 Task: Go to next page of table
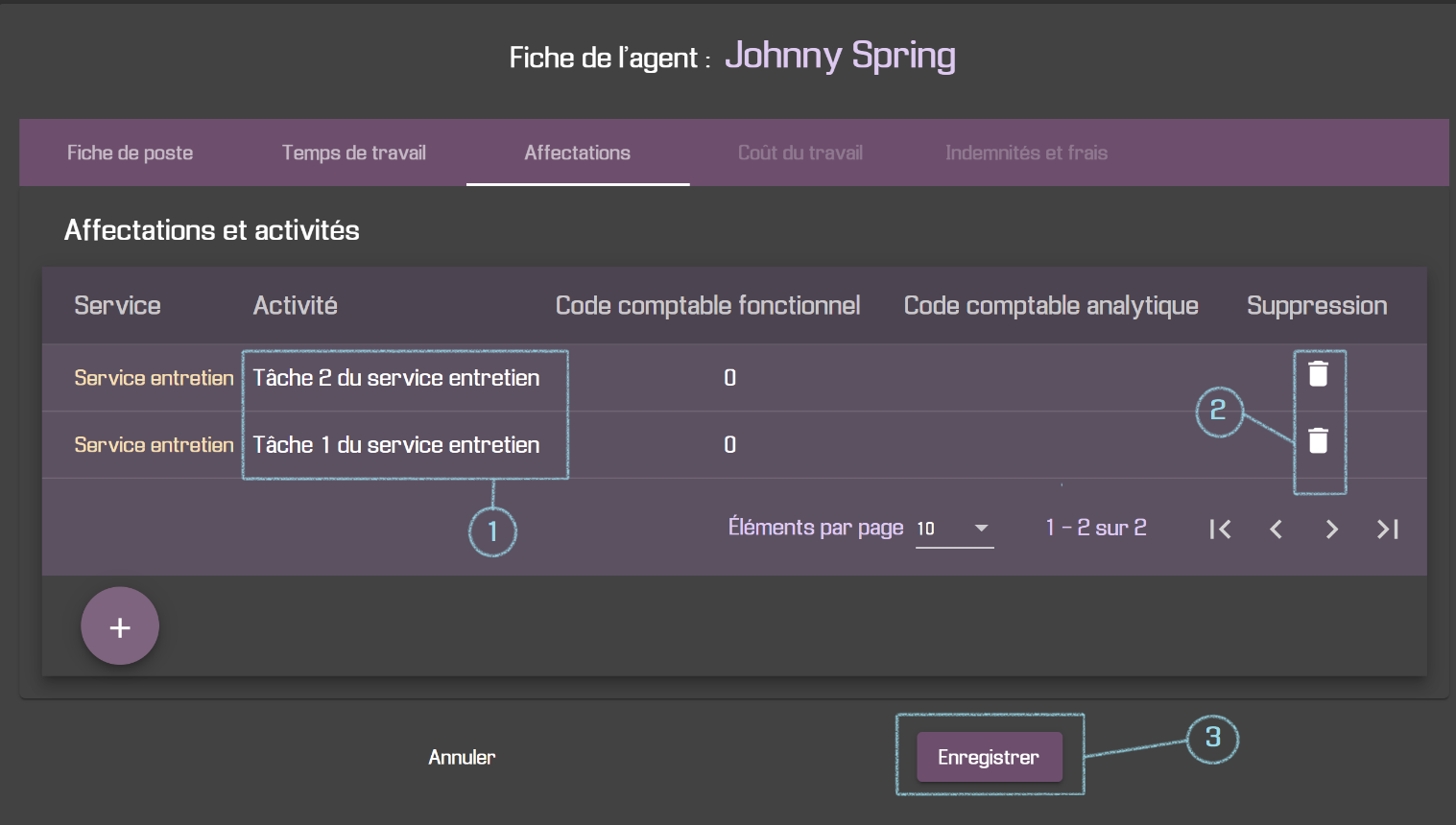[1331, 529]
